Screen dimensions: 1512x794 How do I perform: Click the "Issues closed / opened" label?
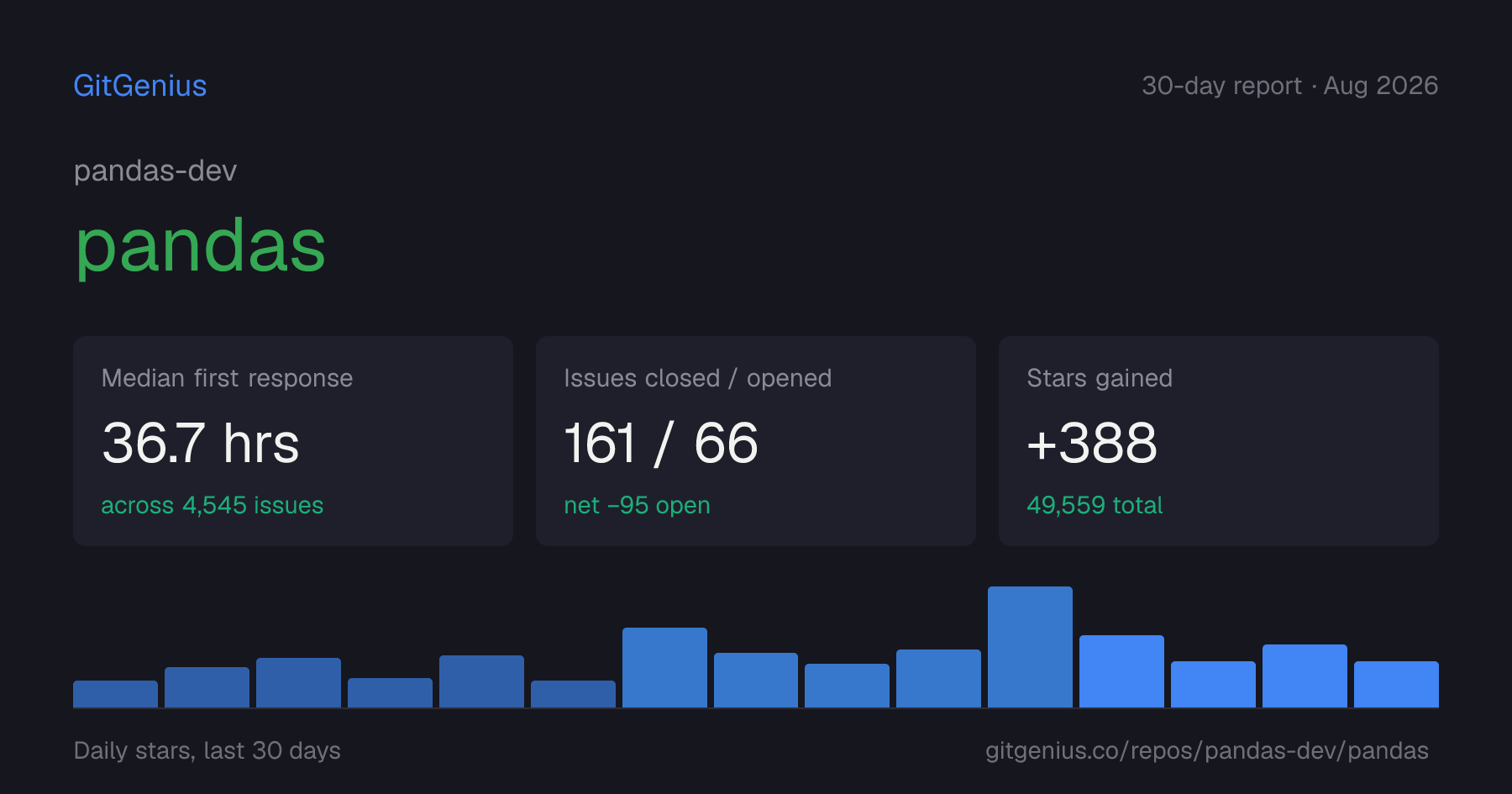697,378
